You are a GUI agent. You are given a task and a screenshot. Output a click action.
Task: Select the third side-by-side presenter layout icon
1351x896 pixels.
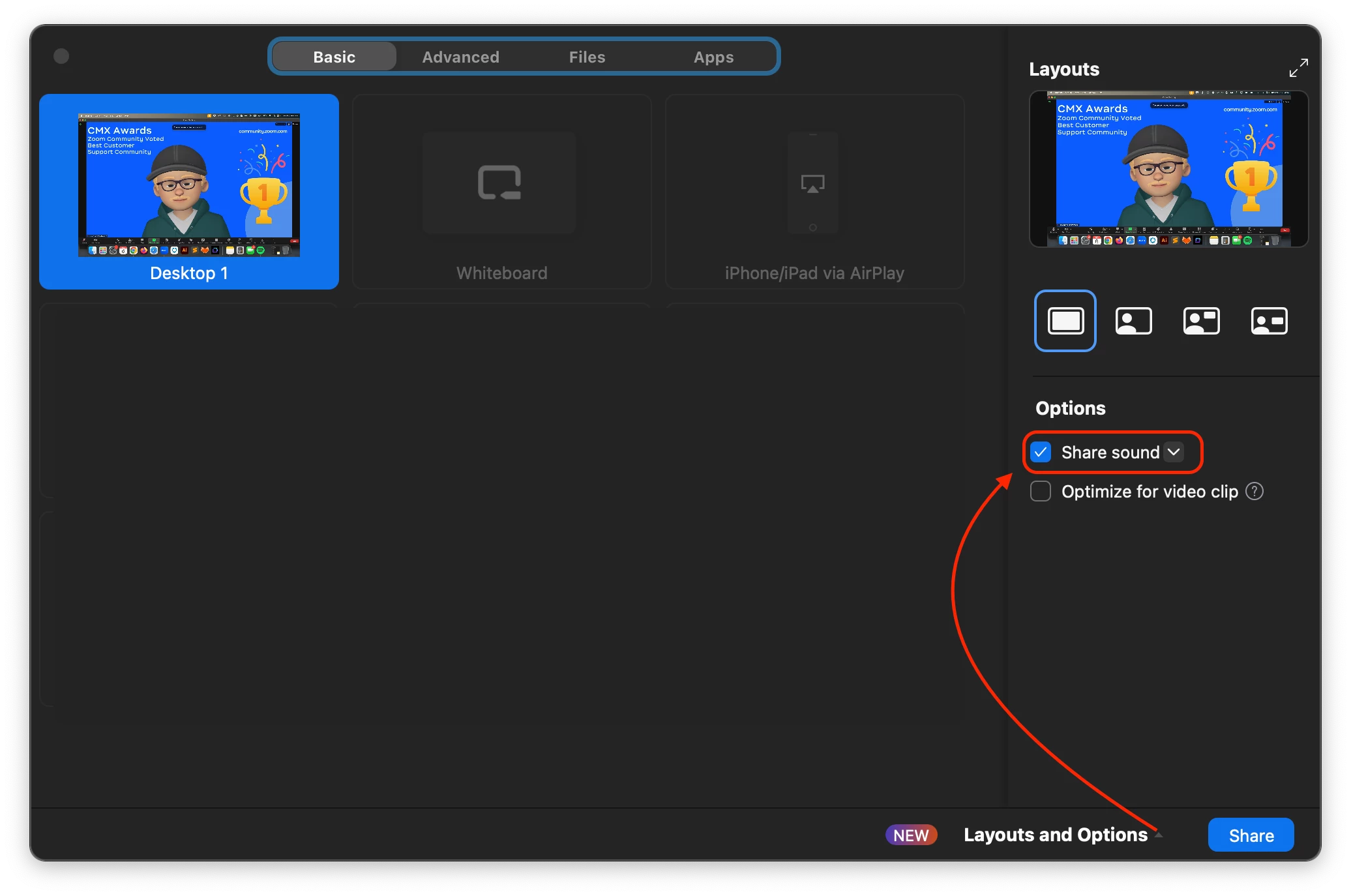(1201, 321)
